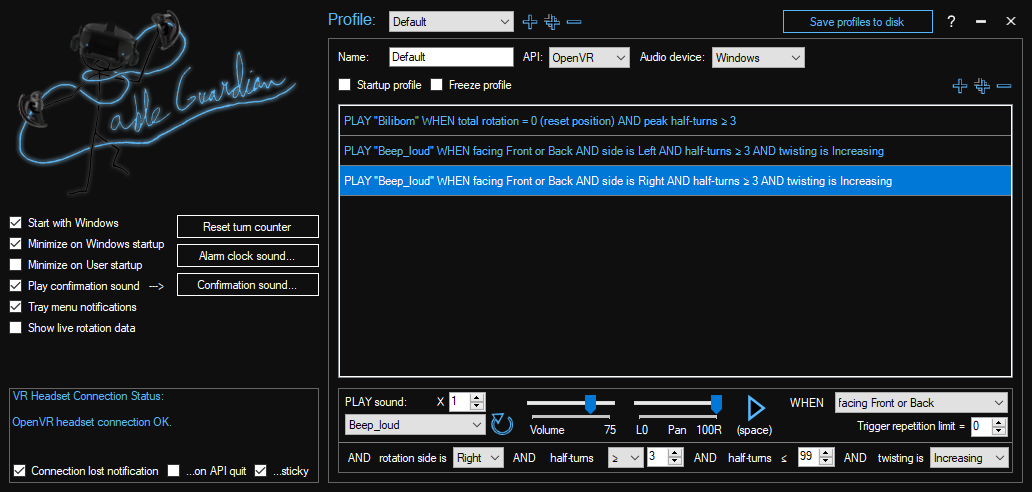Increase the maximum half-turns value 99
The width and height of the screenshot is (1032, 492).
click(x=827, y=452)
